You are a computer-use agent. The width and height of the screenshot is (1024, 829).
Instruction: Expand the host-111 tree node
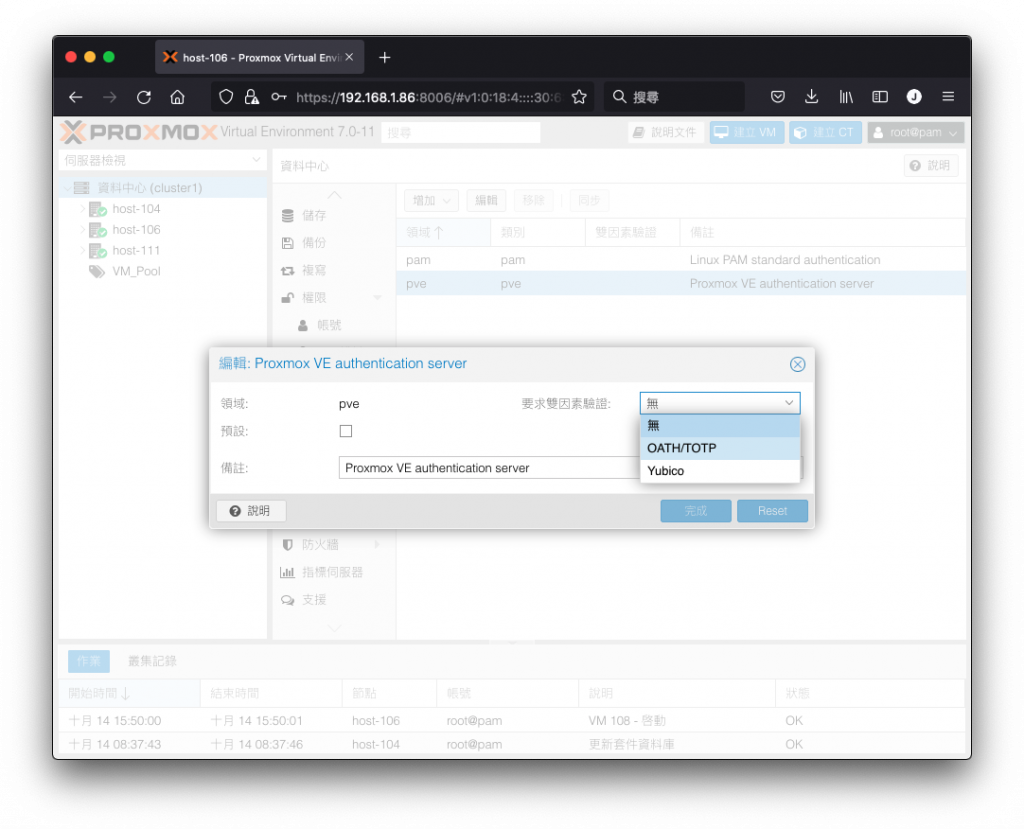82,251
